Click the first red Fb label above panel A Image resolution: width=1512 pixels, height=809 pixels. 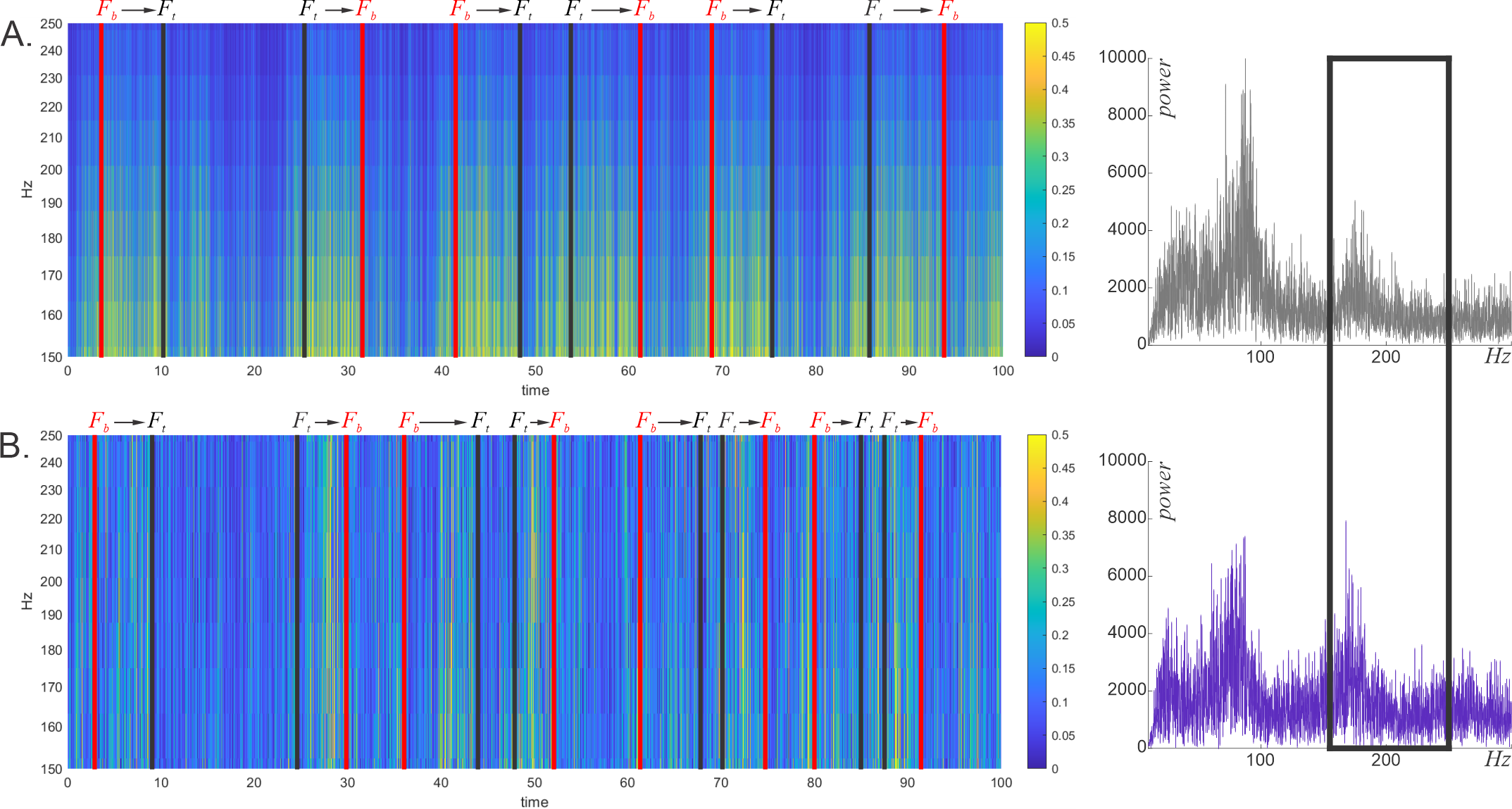tap(106, 10)
